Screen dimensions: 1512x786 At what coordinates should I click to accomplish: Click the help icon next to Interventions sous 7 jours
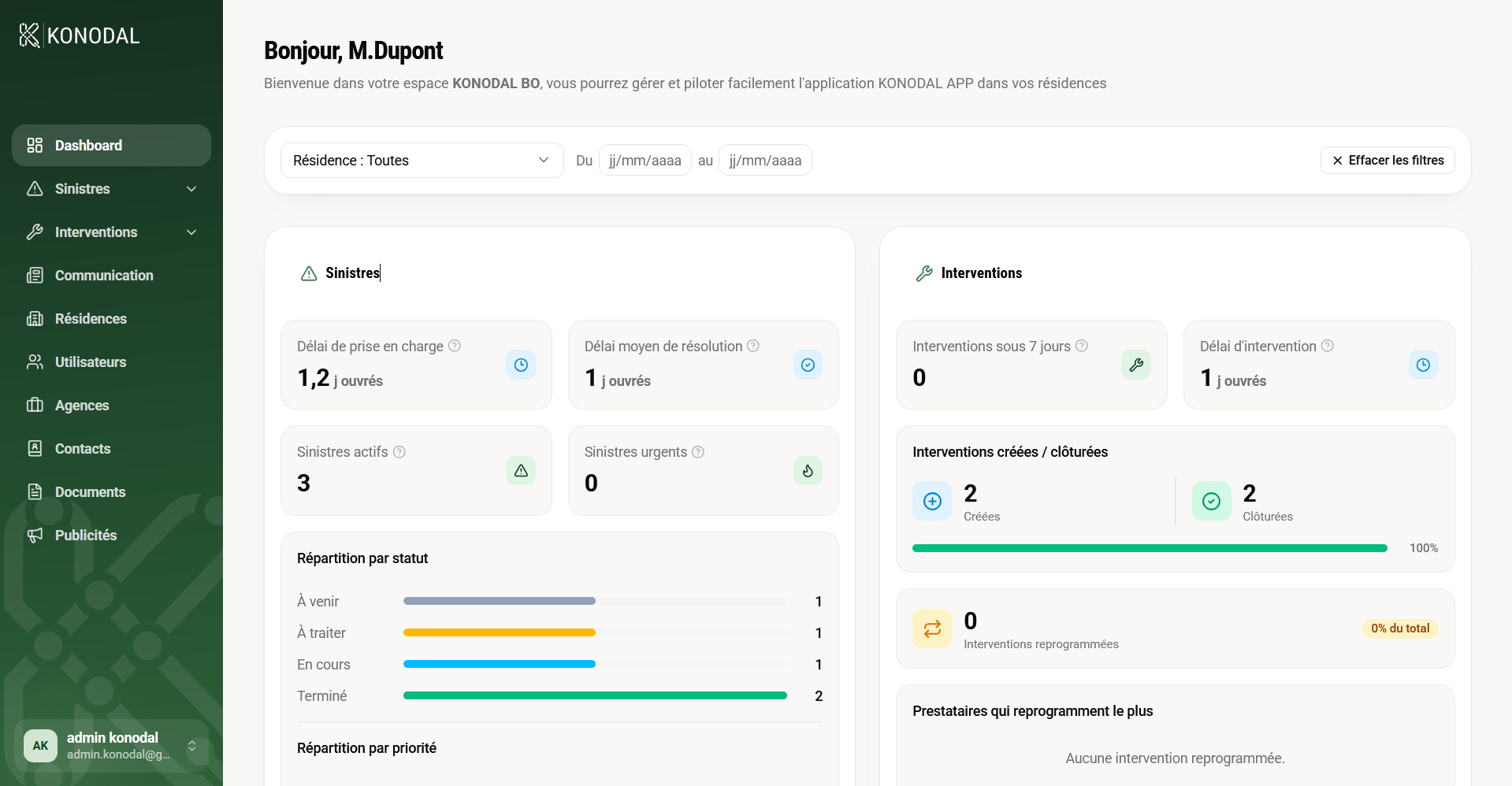pos(1082,346)
